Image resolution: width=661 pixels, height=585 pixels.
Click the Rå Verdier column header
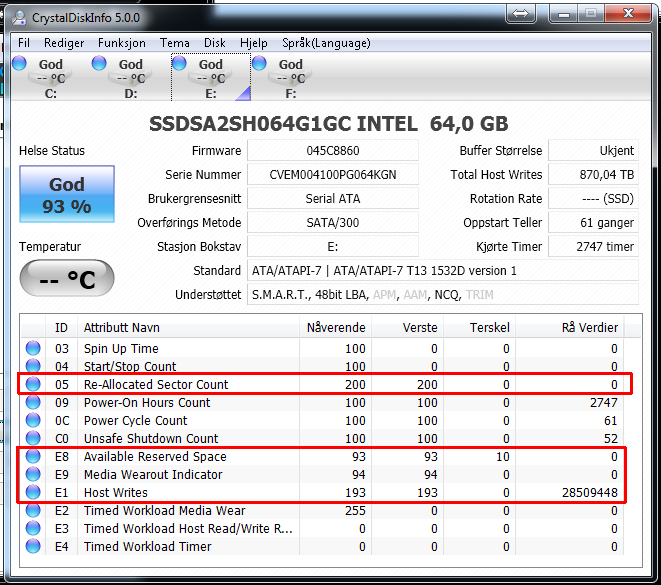[x=570, y=327]
